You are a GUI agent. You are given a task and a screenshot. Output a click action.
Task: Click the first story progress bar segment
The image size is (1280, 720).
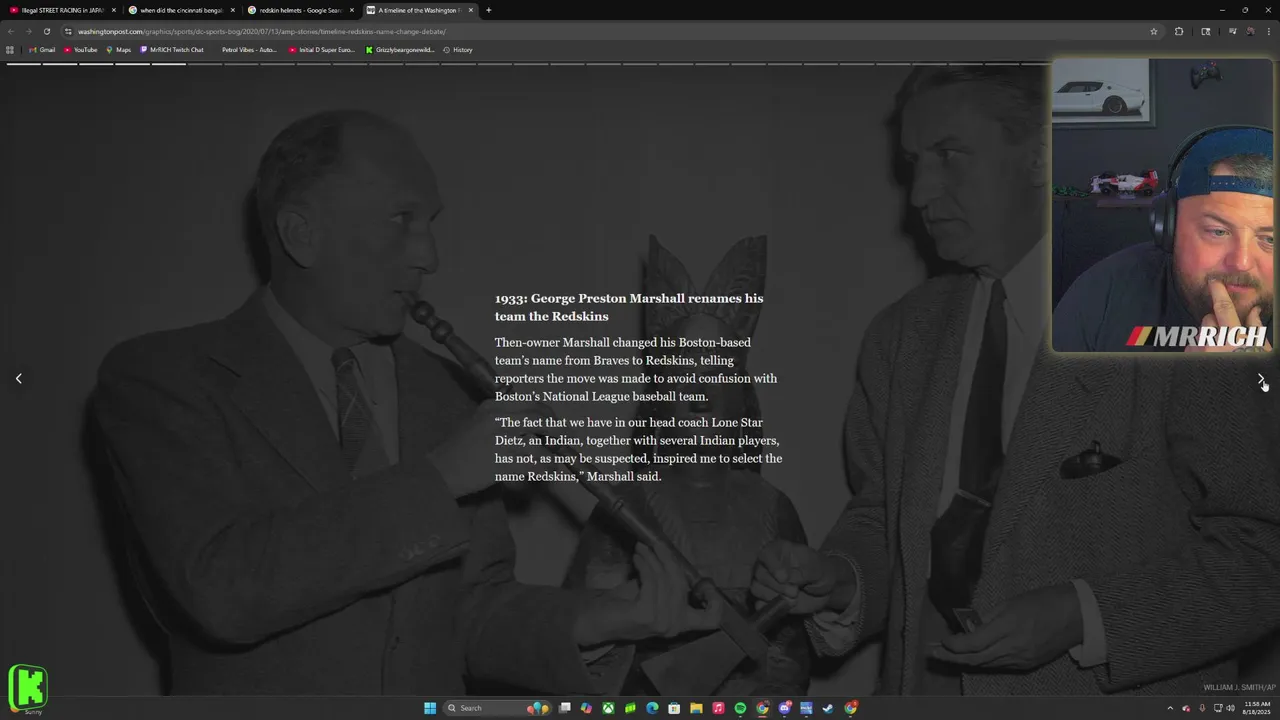(24, 64)
